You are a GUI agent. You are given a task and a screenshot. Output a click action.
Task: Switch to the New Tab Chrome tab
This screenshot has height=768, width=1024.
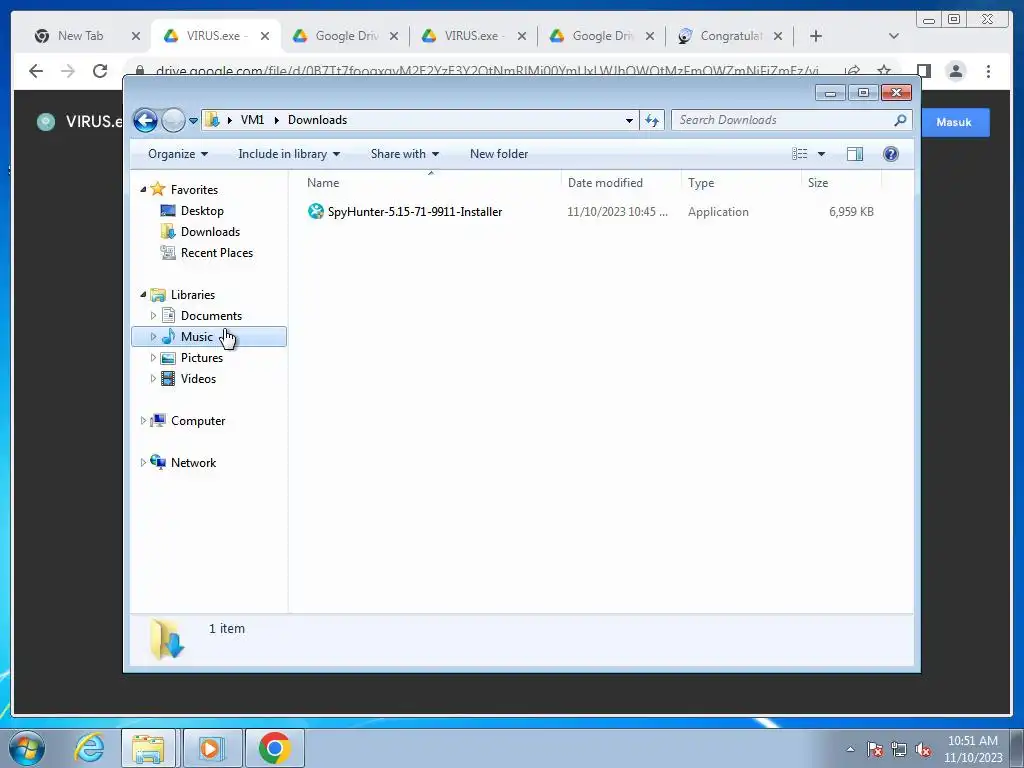(80, 36)
